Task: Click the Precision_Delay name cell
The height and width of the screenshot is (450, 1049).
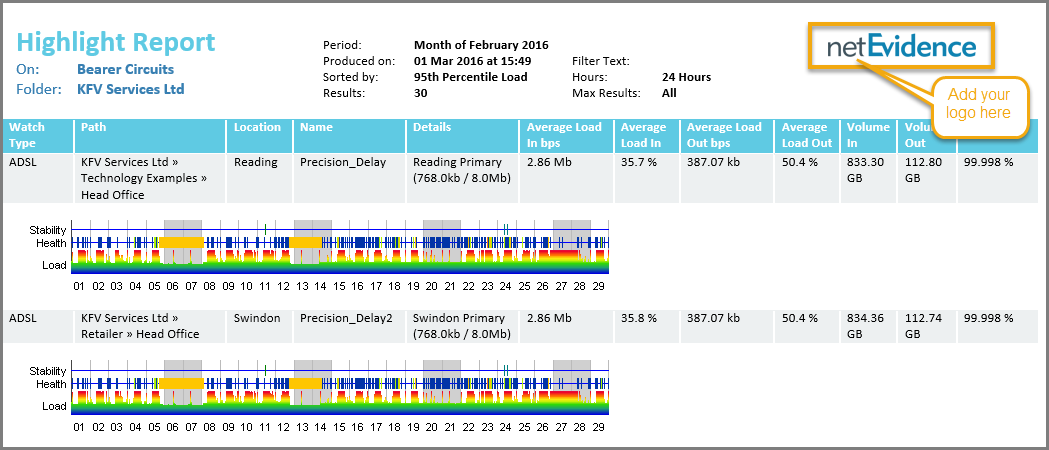Action: click(349, 178)
